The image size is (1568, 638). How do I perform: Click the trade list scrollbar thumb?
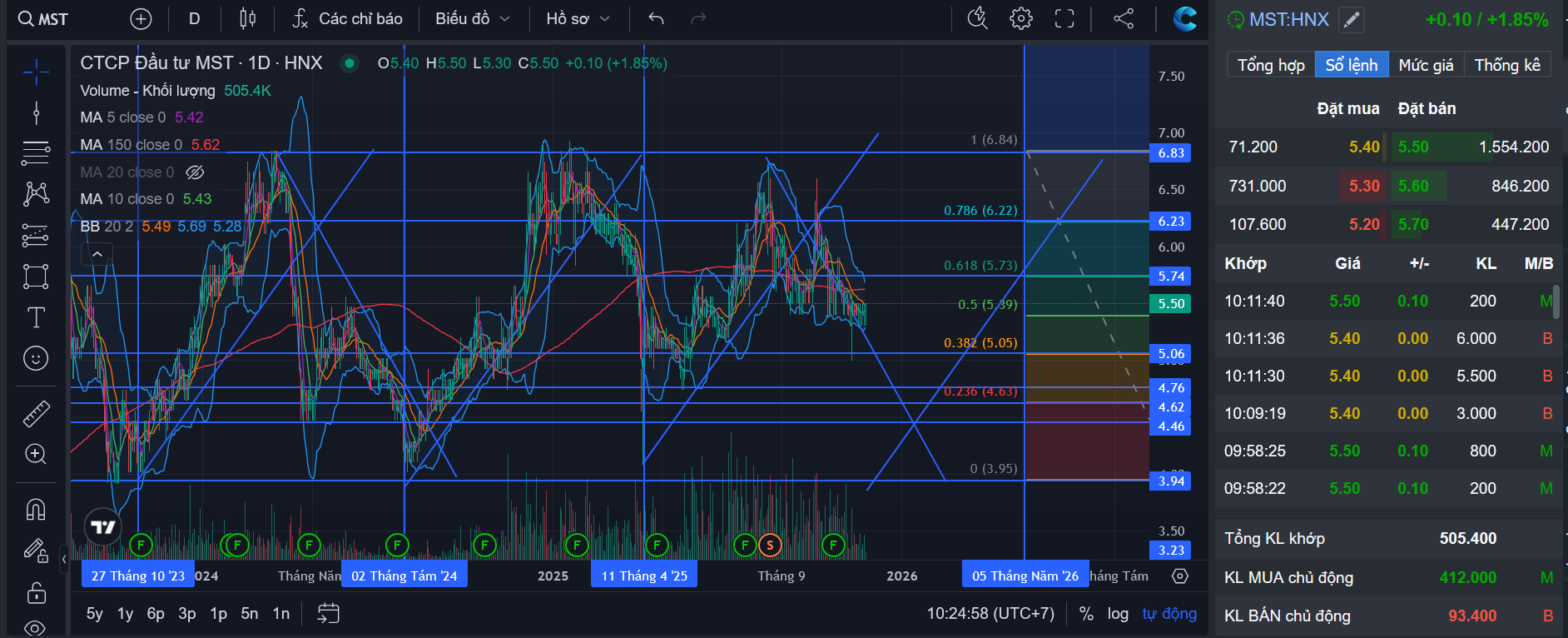point(1556,302)
